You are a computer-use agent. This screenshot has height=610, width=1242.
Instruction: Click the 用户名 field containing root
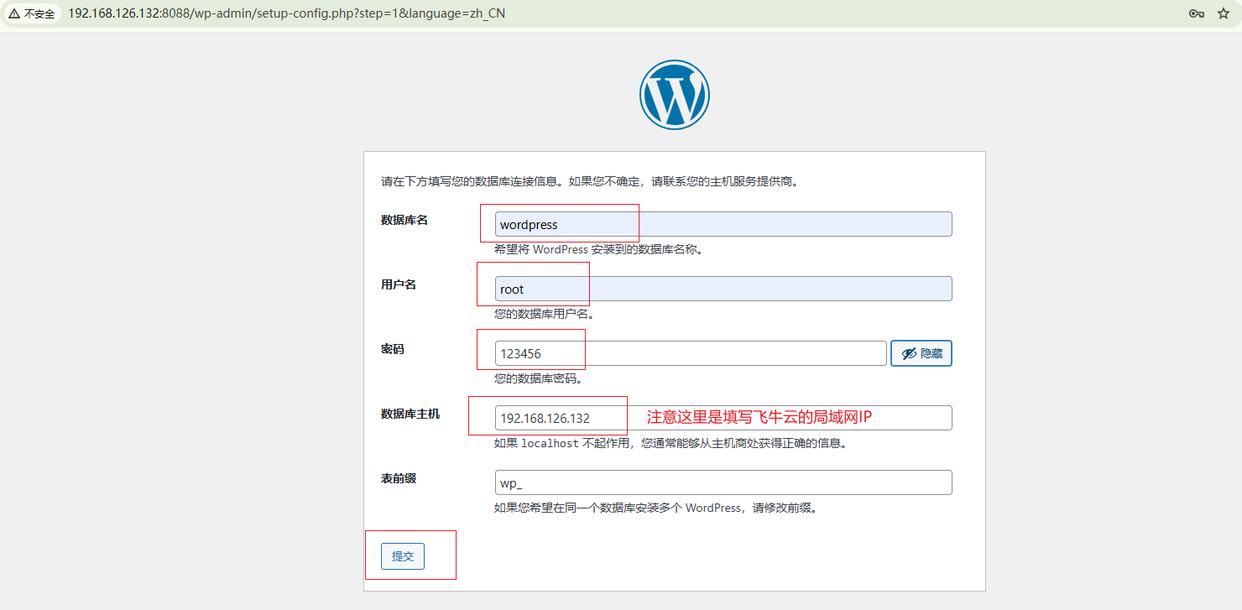pos(723,289)
